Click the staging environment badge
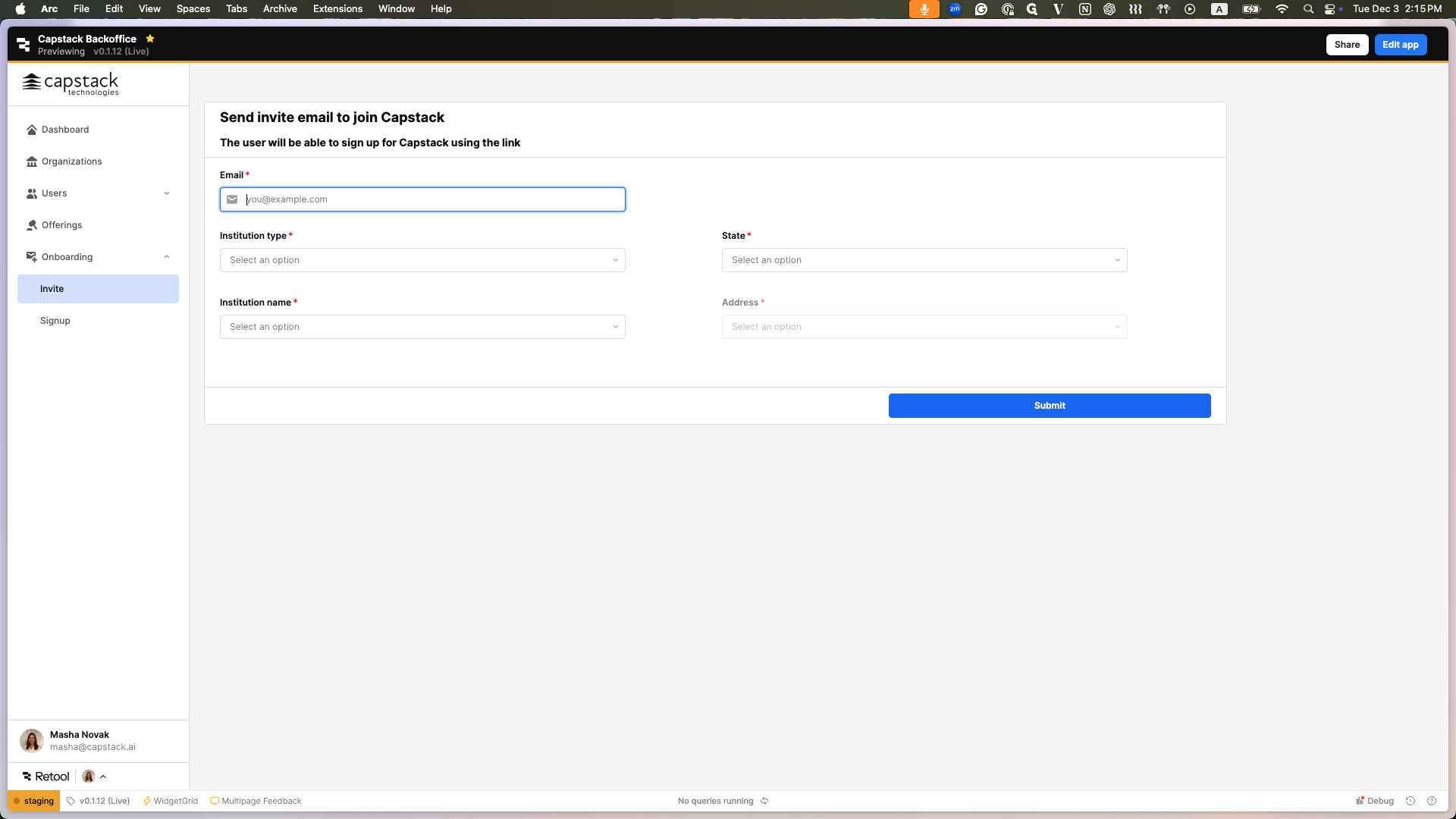This screenshot has width=1456, height=819. tap(34, 801)
